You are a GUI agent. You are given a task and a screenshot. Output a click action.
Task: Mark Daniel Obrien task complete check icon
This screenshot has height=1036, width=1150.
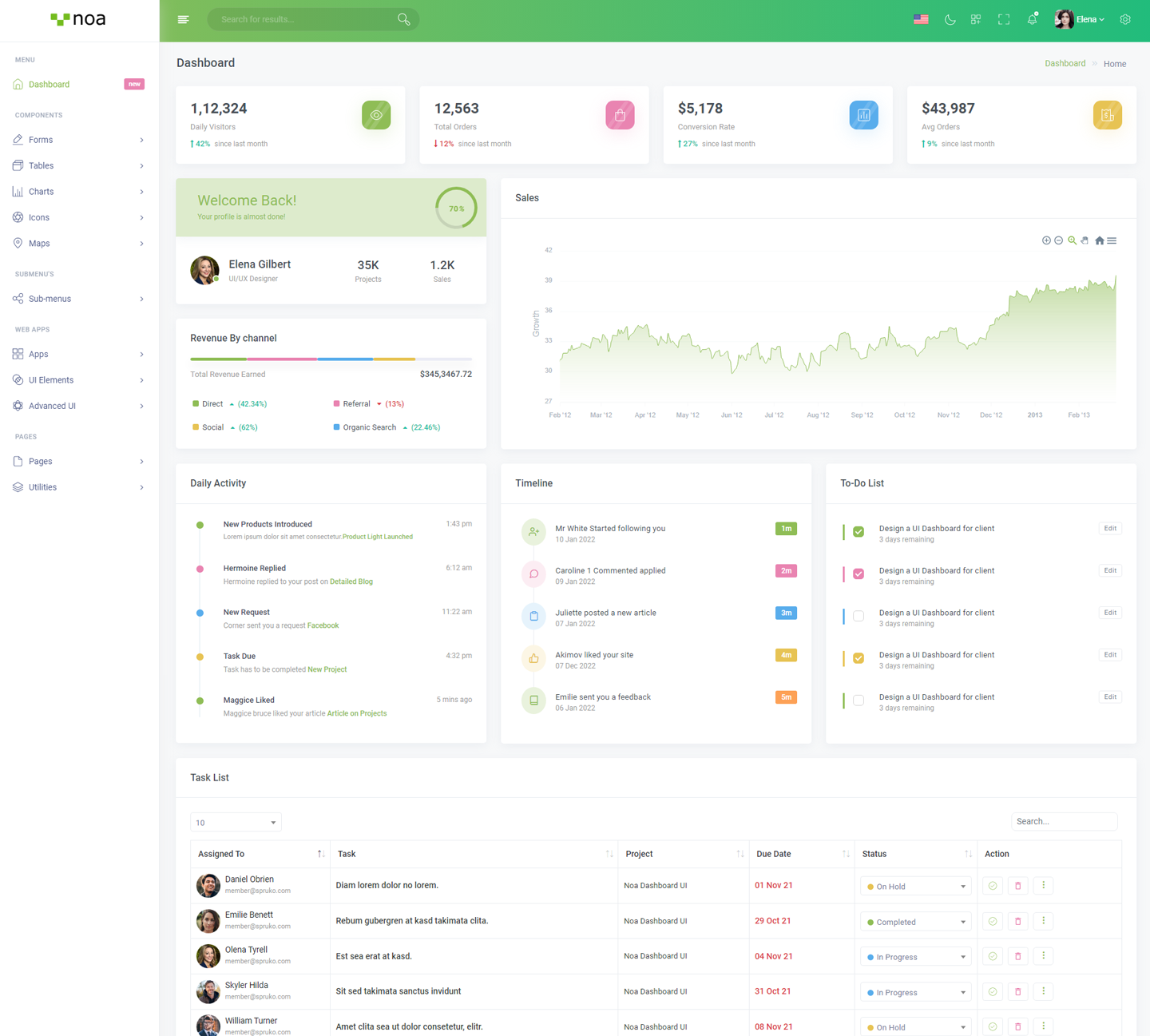click(993, 886)
